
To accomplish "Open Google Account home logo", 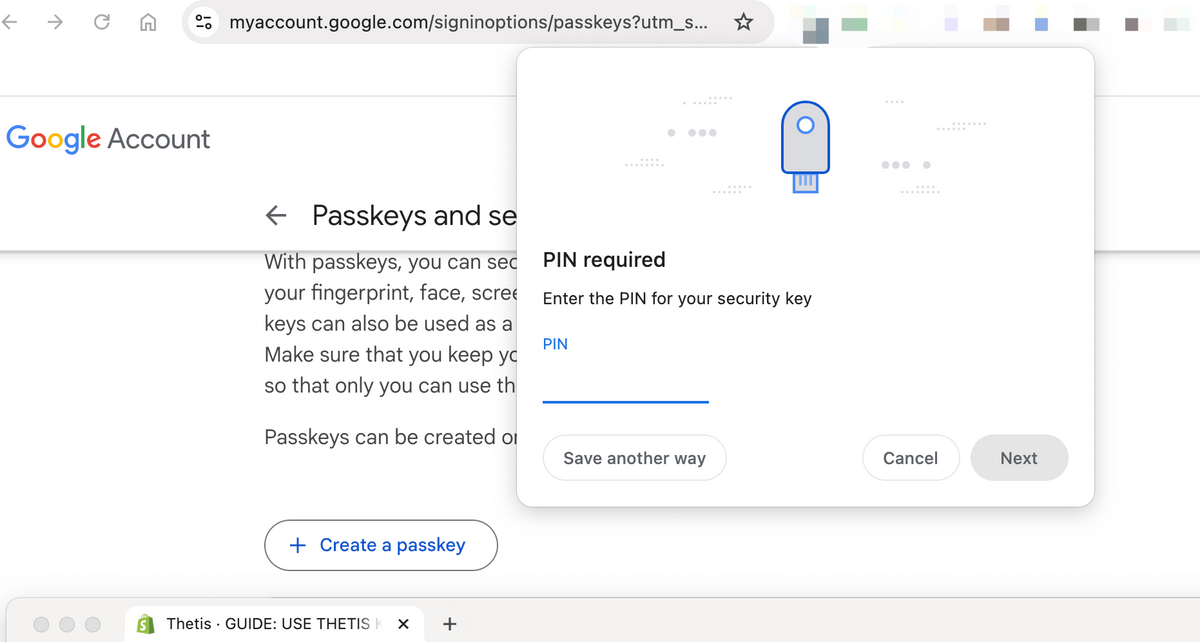I will click(108, 138).
